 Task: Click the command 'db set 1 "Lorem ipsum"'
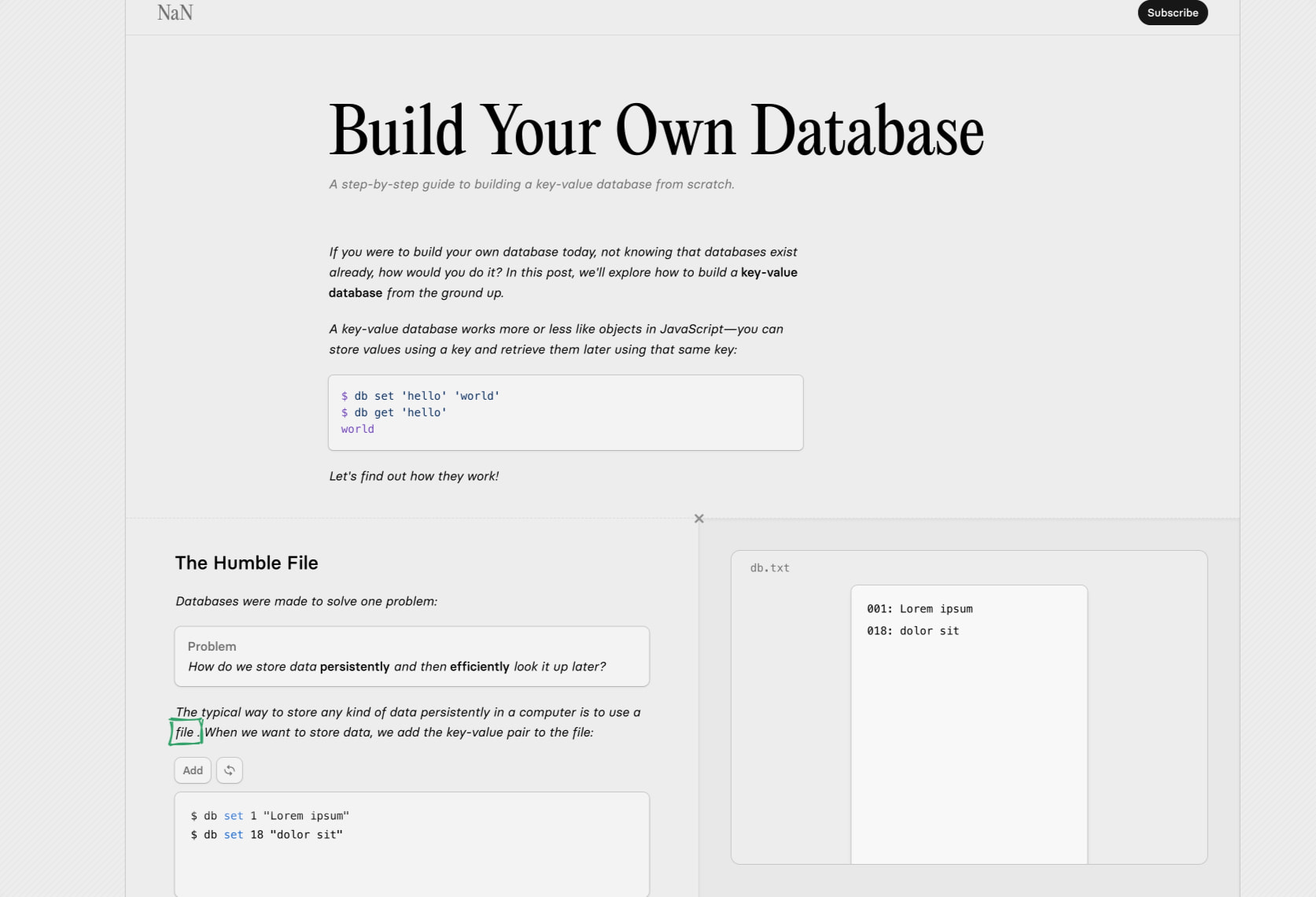pyautogui.click(x=270, y=816)
